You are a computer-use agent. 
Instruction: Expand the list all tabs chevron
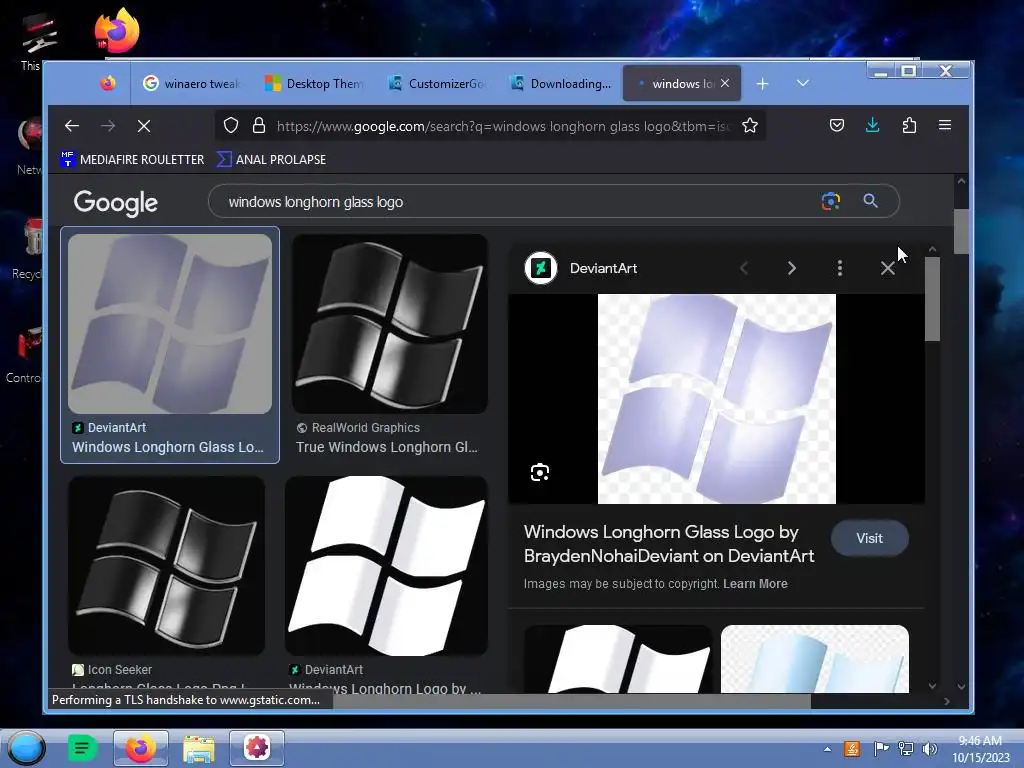pos(803,83)
